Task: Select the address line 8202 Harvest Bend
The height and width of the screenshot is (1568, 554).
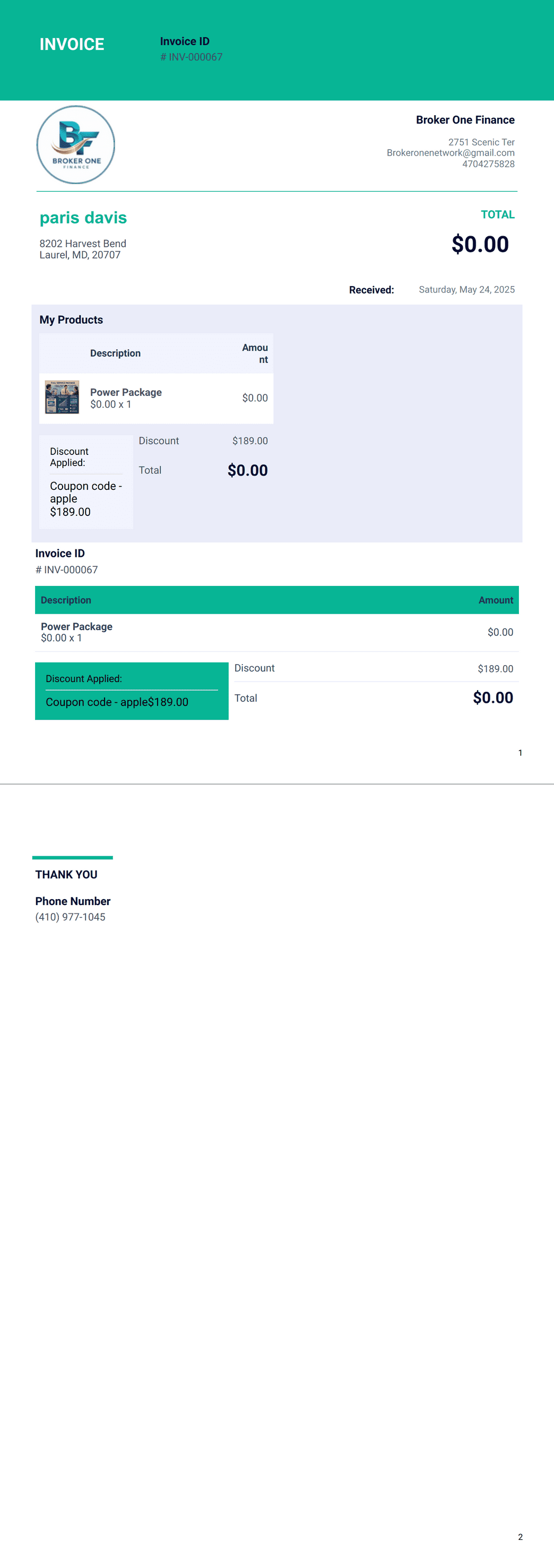Action: [83, 244]
